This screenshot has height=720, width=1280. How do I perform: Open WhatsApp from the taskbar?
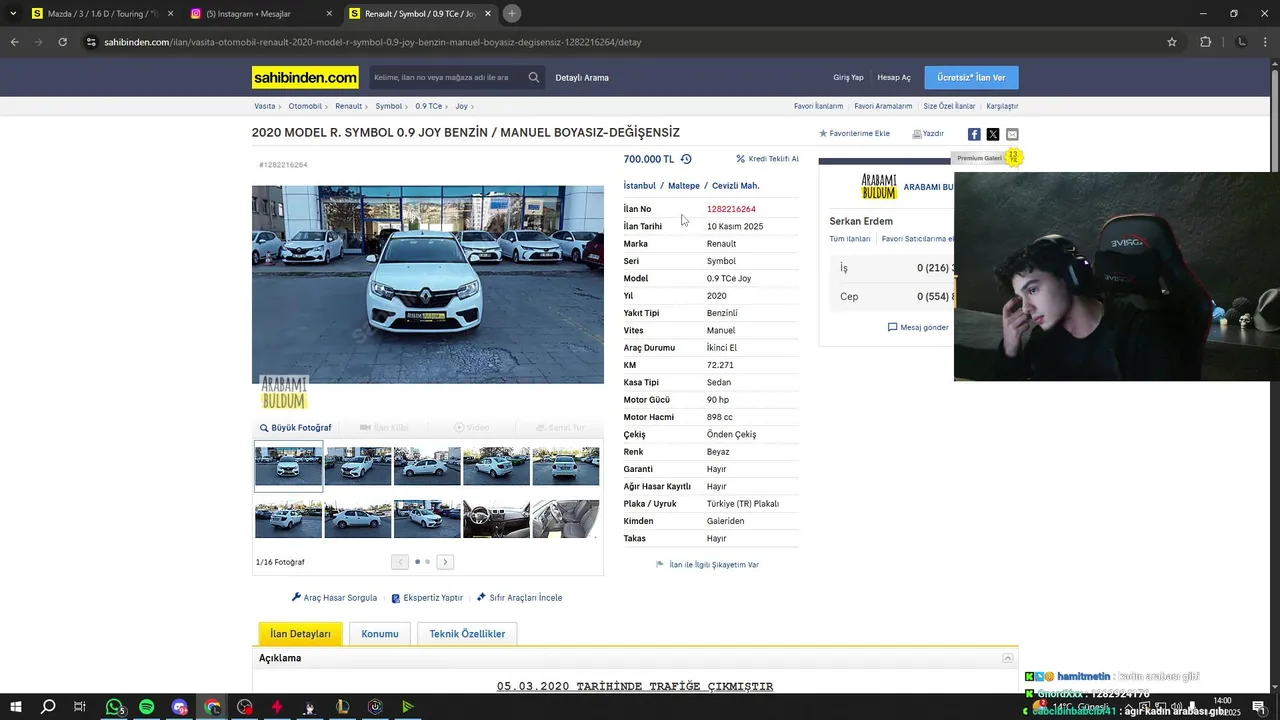pyautogui.click(x=114, y=707)
